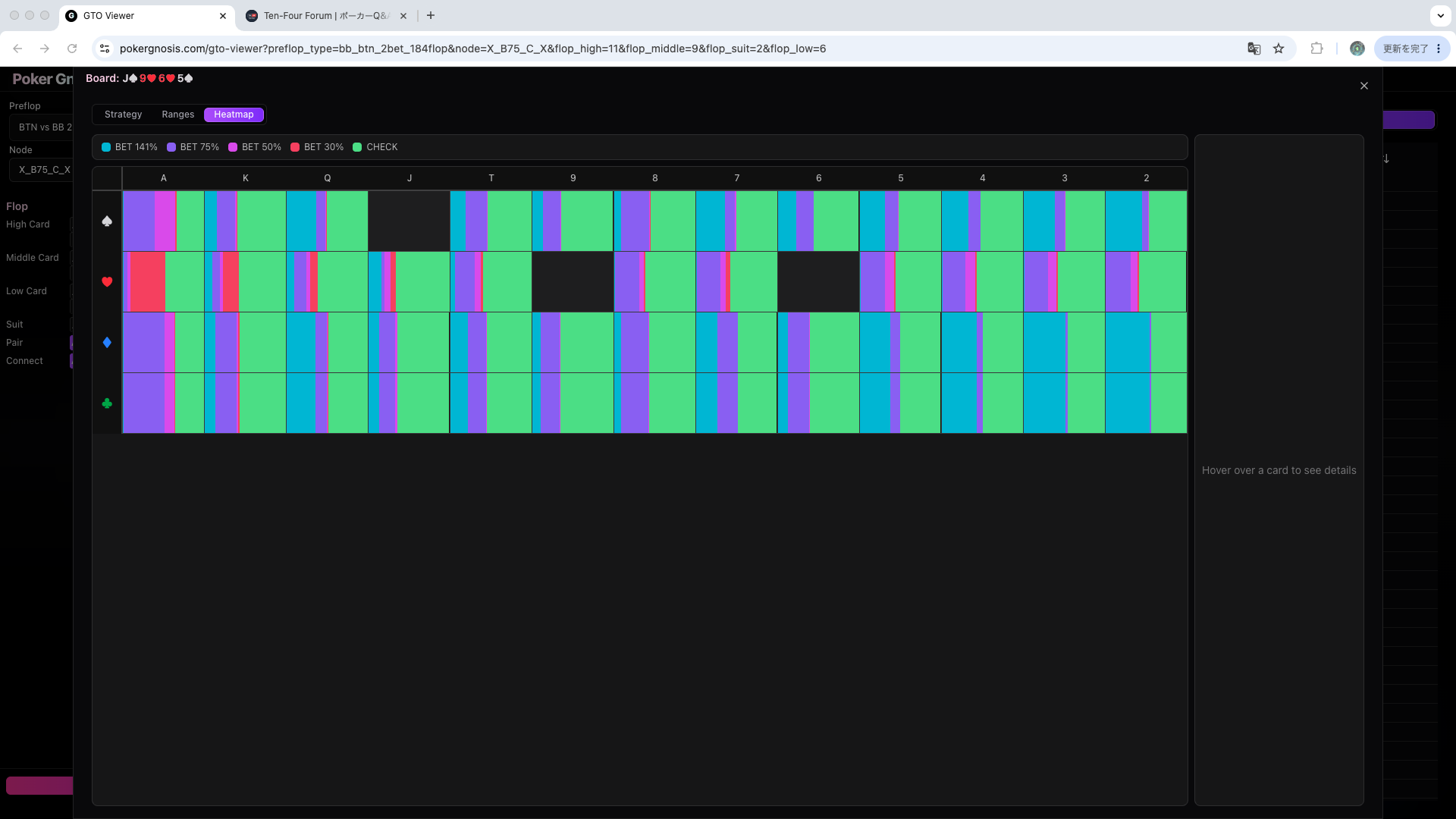Click the BET 141% legend swatch
Image resolution: width=1456 pixels, height=819 pixels.
coord(106,147)
